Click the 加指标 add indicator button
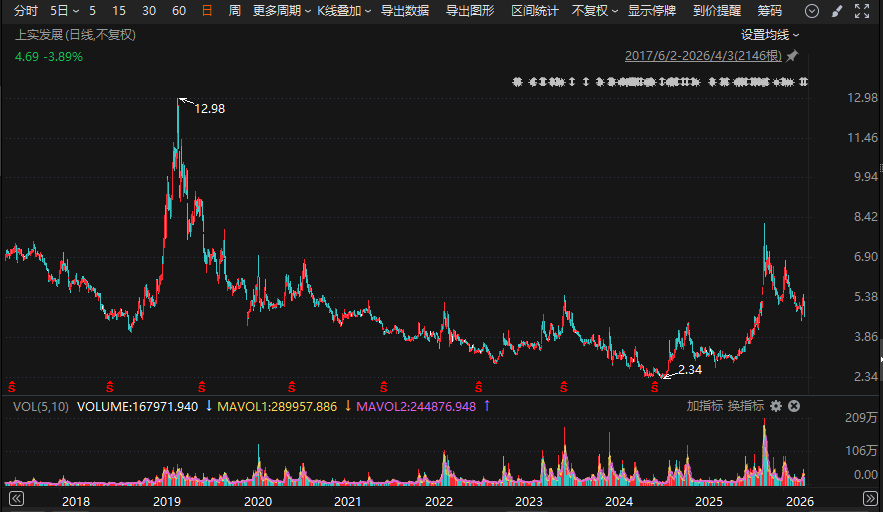The height and width of the screenshot is (512, 883). [704, 406]
